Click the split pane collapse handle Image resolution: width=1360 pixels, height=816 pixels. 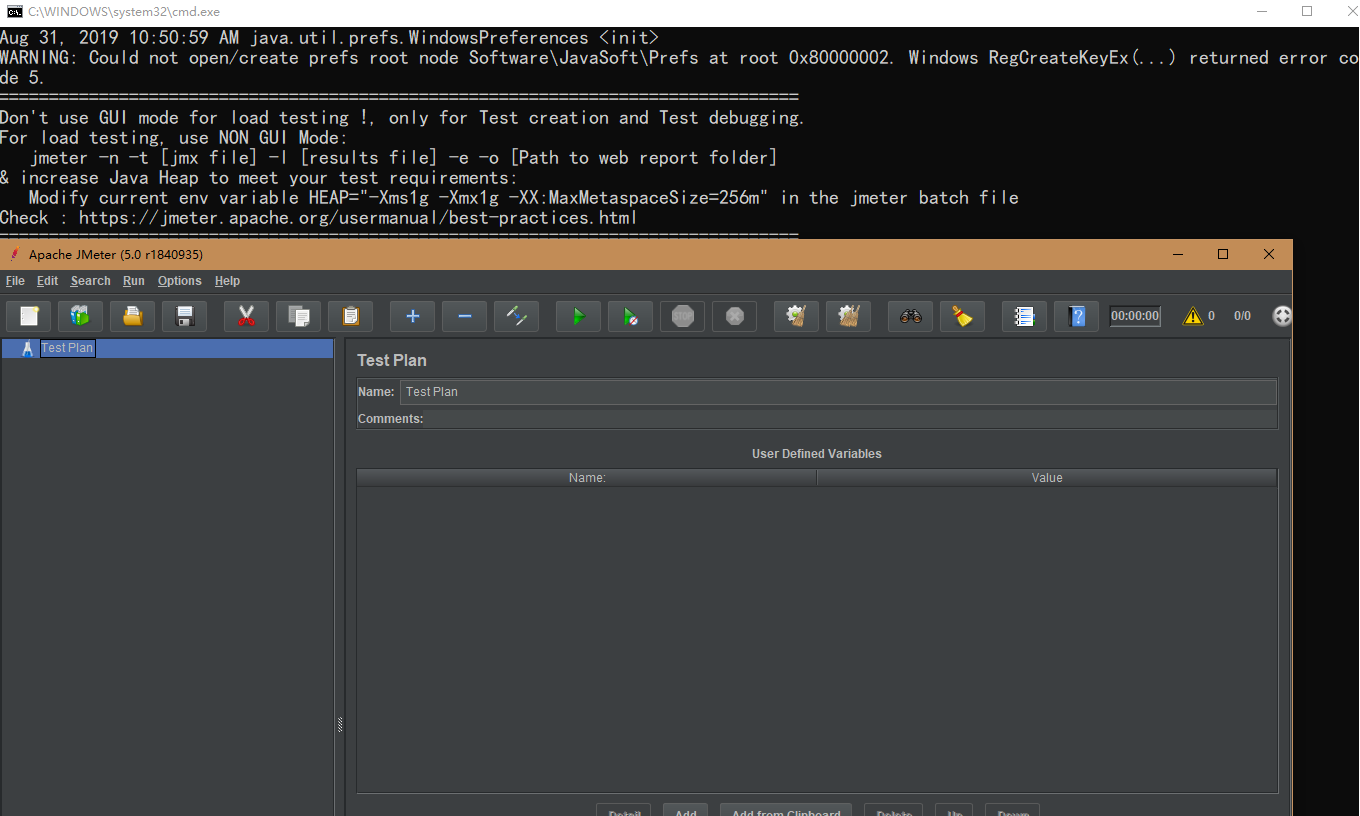click(x=340, y=725)
